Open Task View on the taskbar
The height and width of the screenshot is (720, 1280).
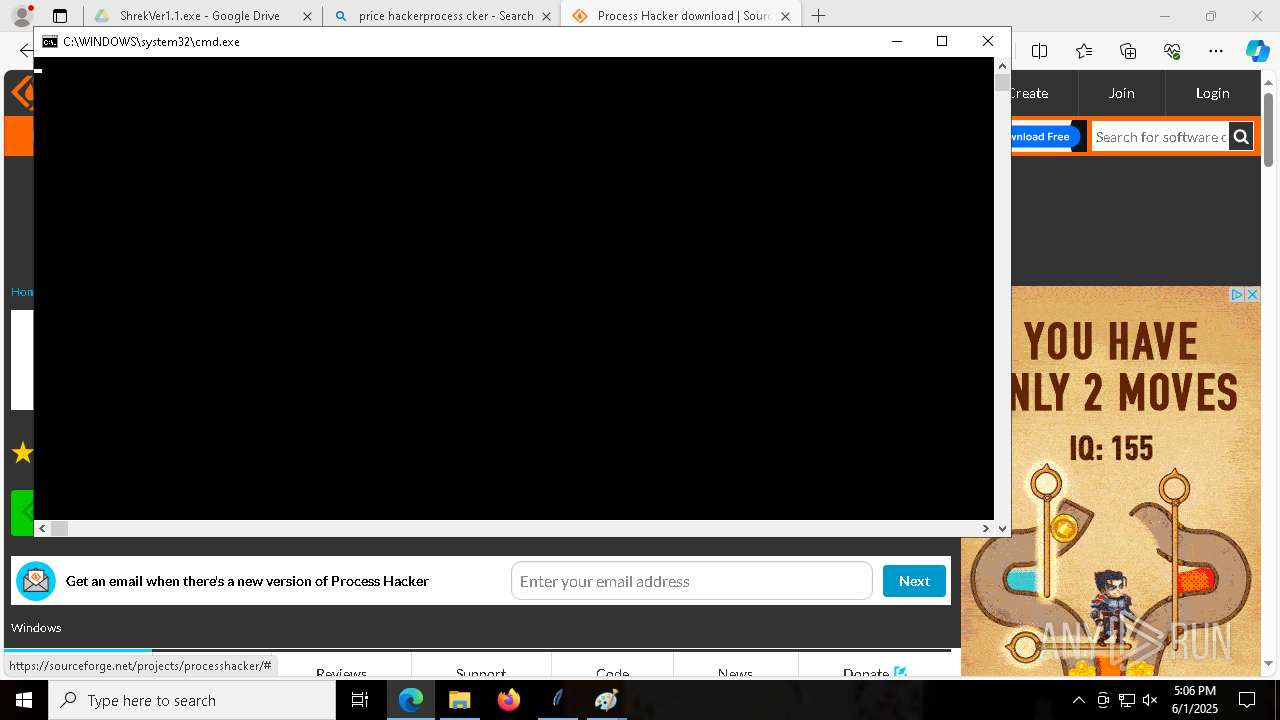click(360, 700)
